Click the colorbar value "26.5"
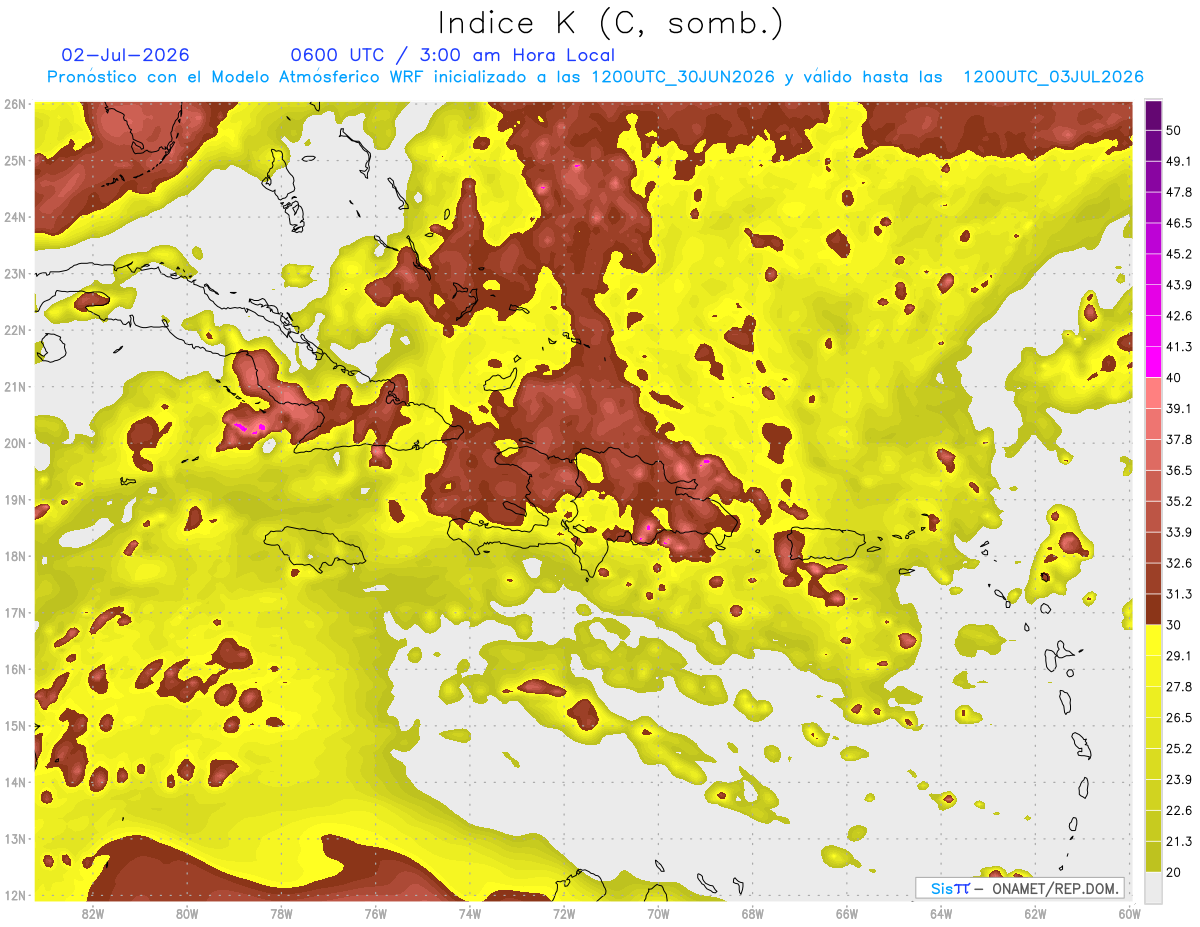The height and width of the screenshot is (927, 1200). pyautogui.click(x=1179, y=717)
